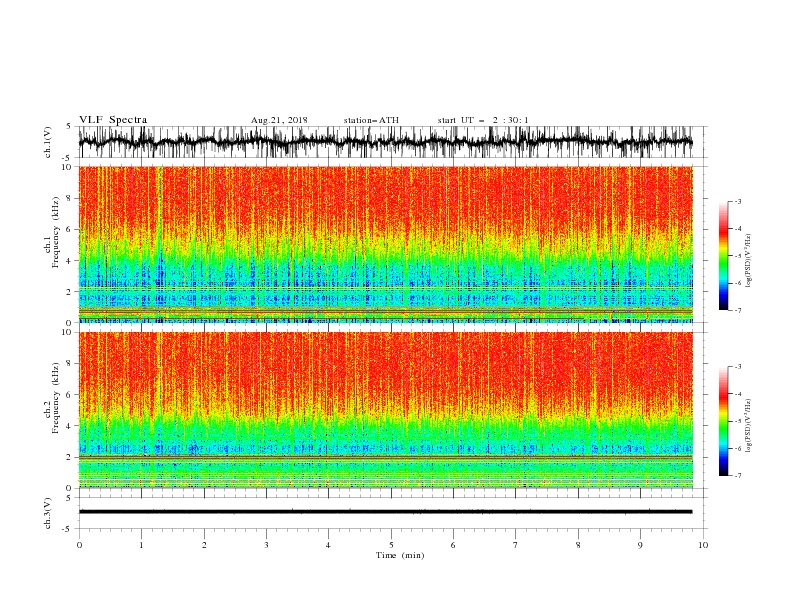
Task: Click the dark 2 kHz line in ch.2 spectrogram
Action: [x=385, y=457]
